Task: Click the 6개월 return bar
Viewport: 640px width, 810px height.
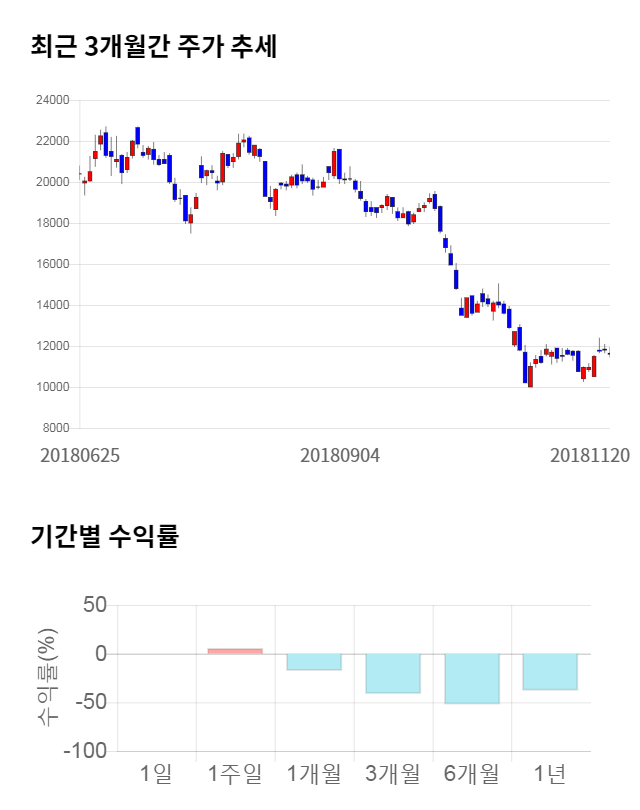Action: click(x=472, y=678)
